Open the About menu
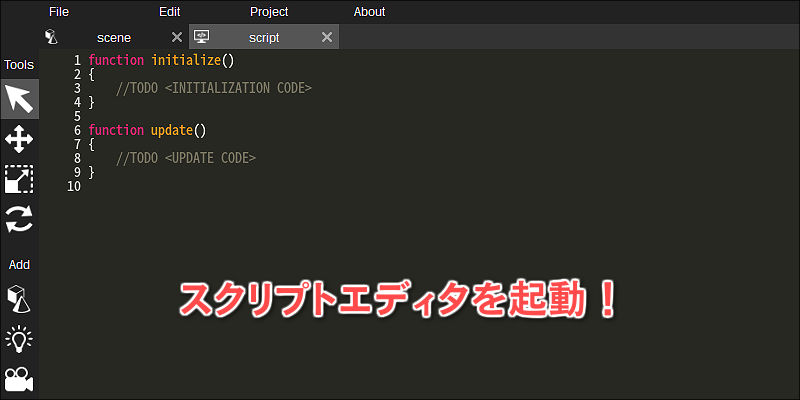The height and width of the screenshot is (400, 800). [x=369, y=12]
